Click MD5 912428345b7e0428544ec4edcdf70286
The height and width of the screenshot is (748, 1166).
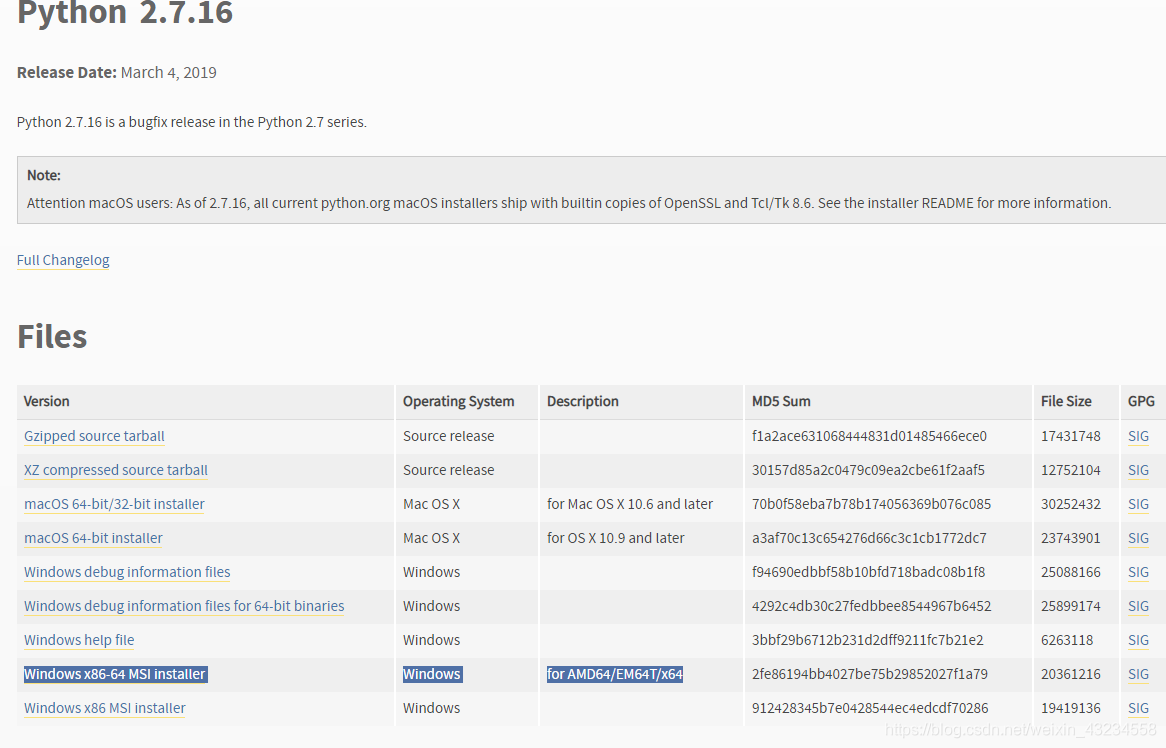tap(870, 709)
